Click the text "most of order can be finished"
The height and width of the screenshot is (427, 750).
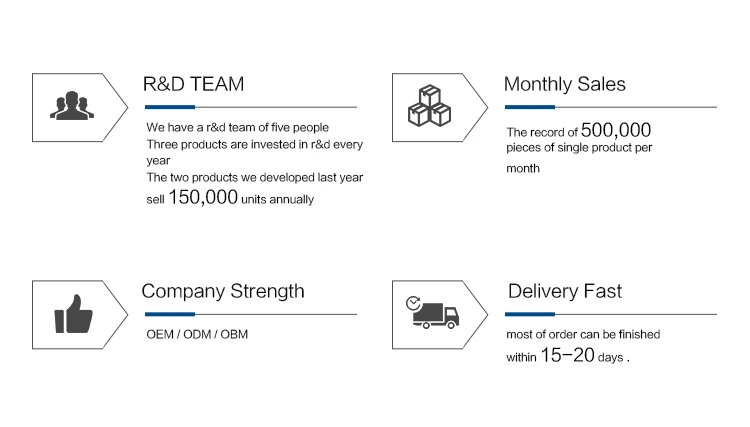tap(584, 334)
